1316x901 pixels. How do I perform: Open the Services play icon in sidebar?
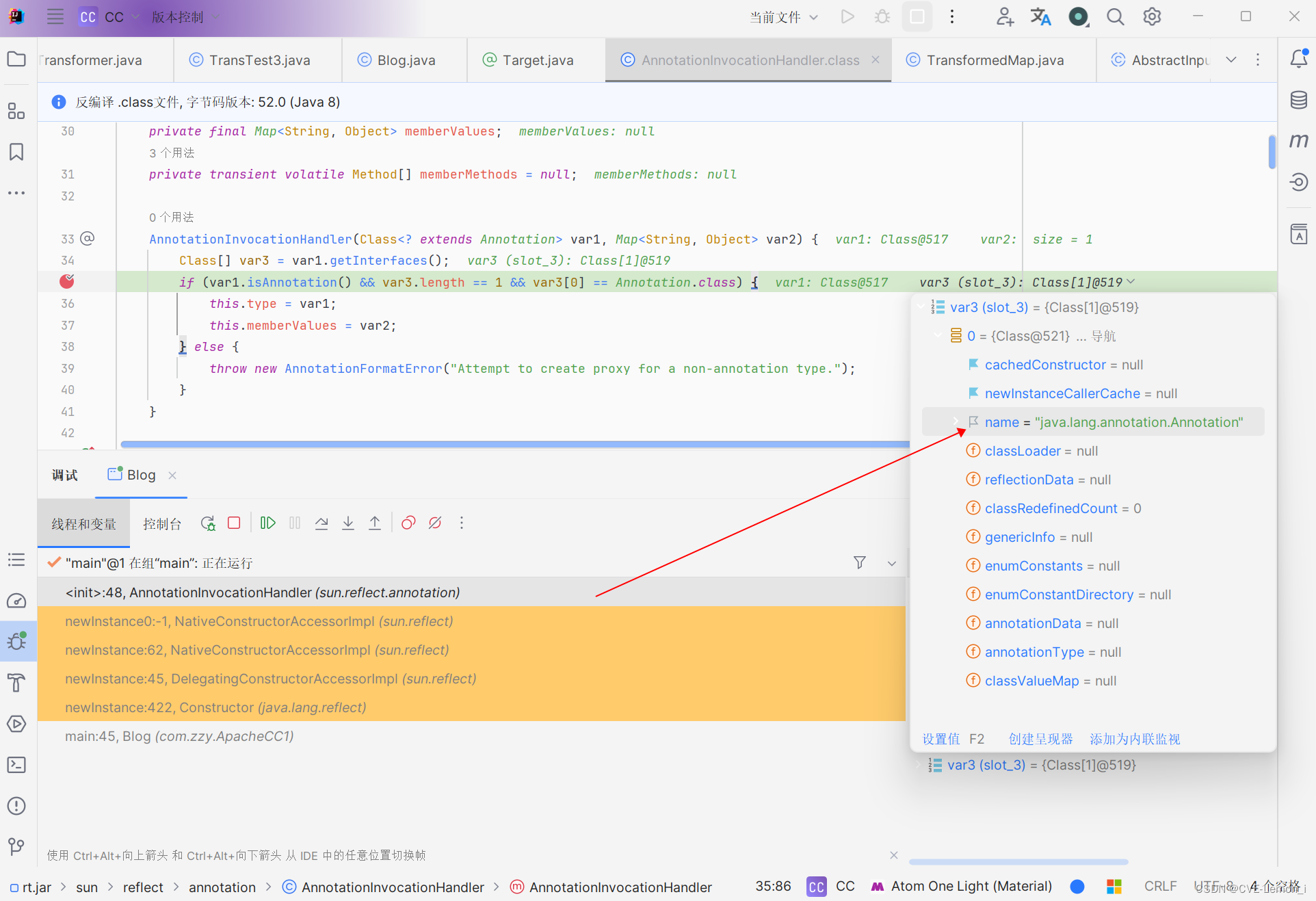(16, 724)
